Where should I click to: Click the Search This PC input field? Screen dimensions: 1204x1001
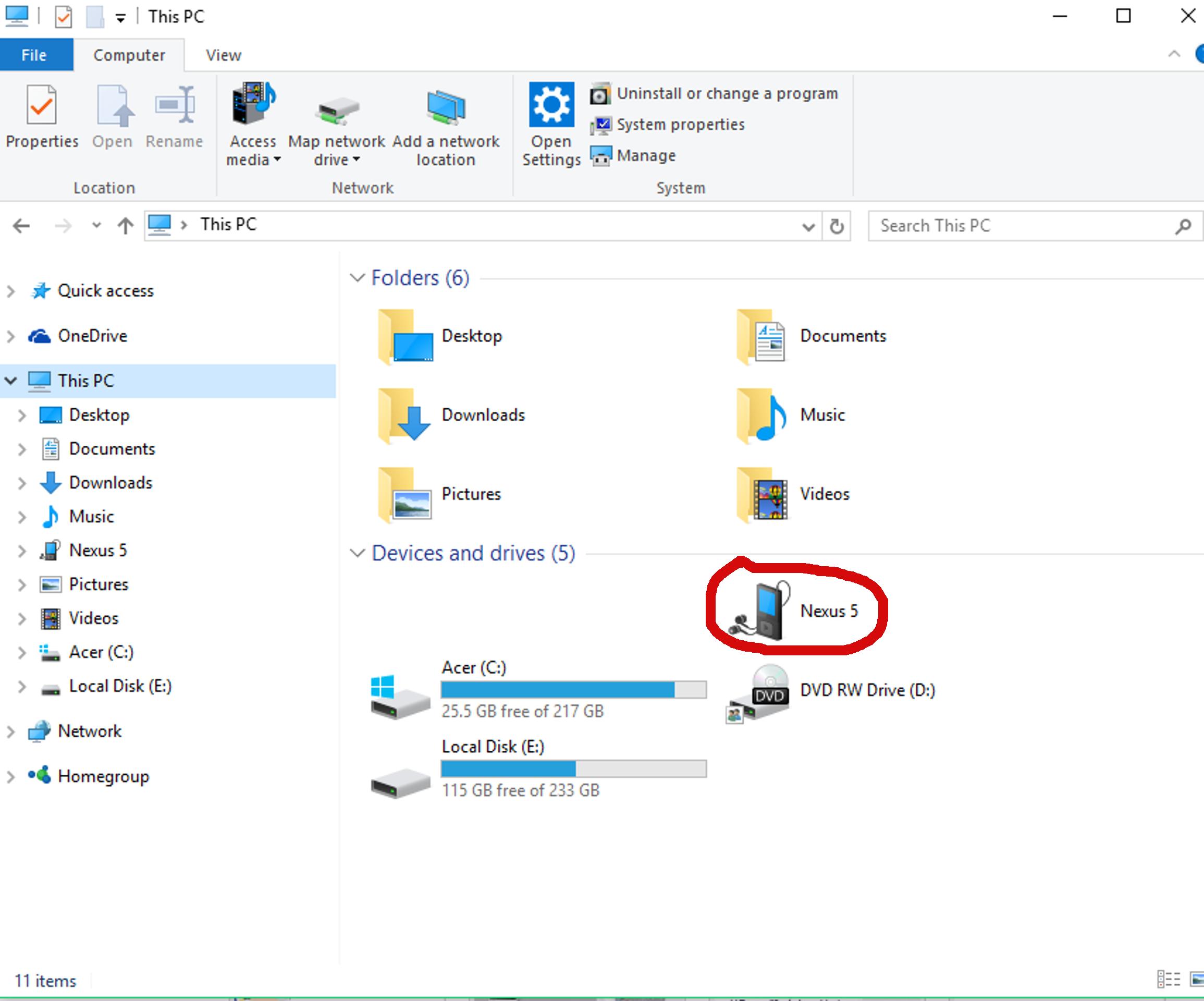coord(1025,225)
